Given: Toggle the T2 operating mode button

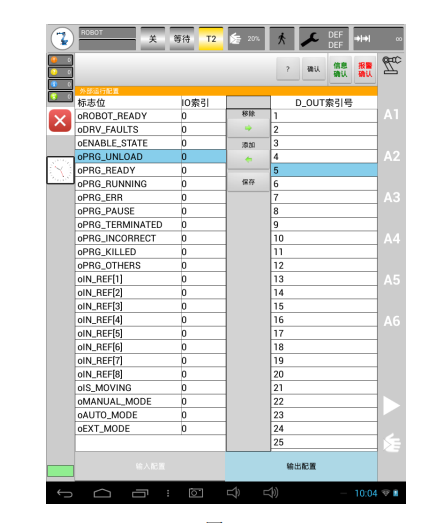Looking at the screenshot, I should click(211, 39).
